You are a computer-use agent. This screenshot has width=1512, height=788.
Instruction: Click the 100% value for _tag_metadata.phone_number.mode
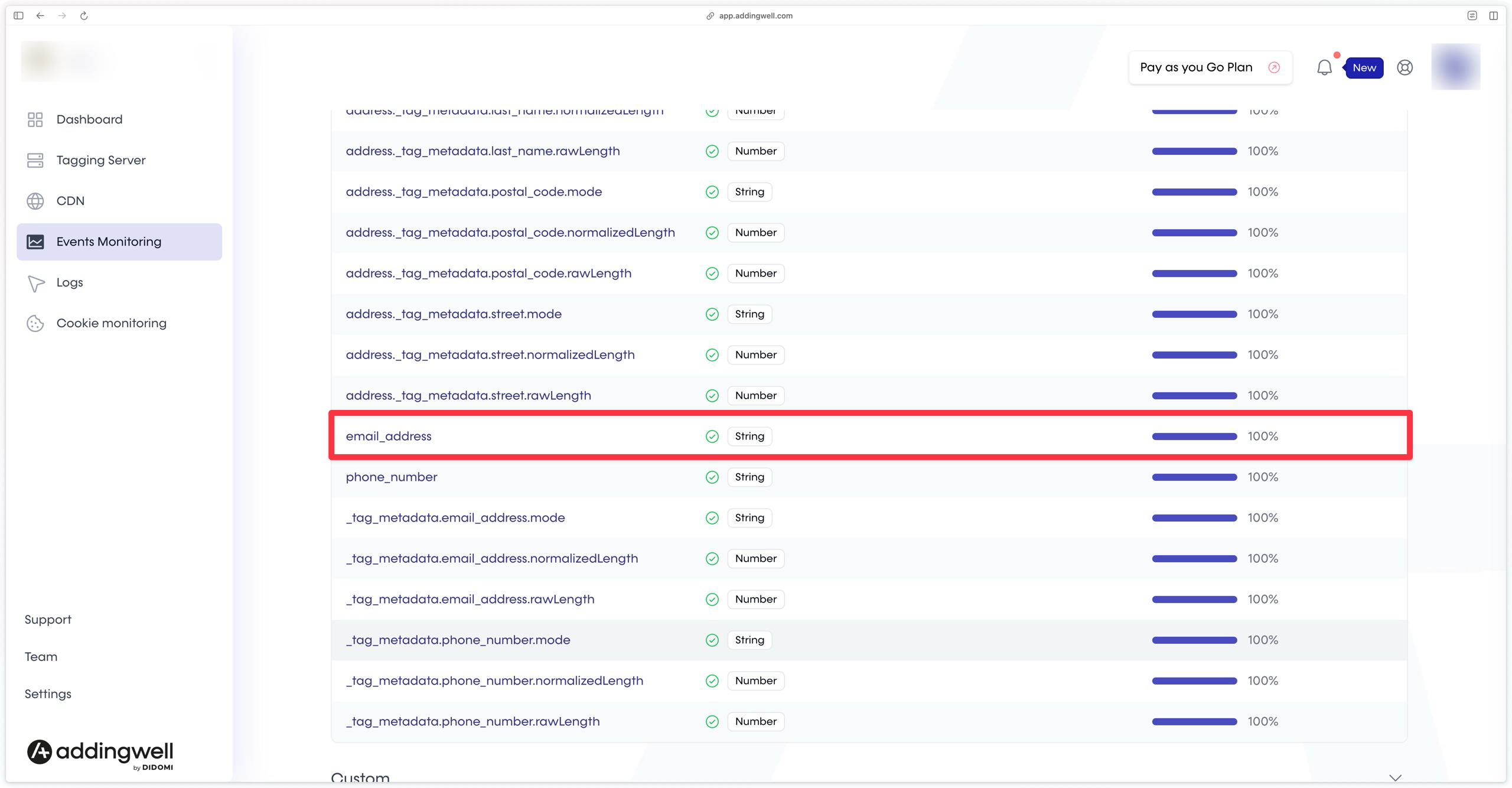(x=1263, y=640)
